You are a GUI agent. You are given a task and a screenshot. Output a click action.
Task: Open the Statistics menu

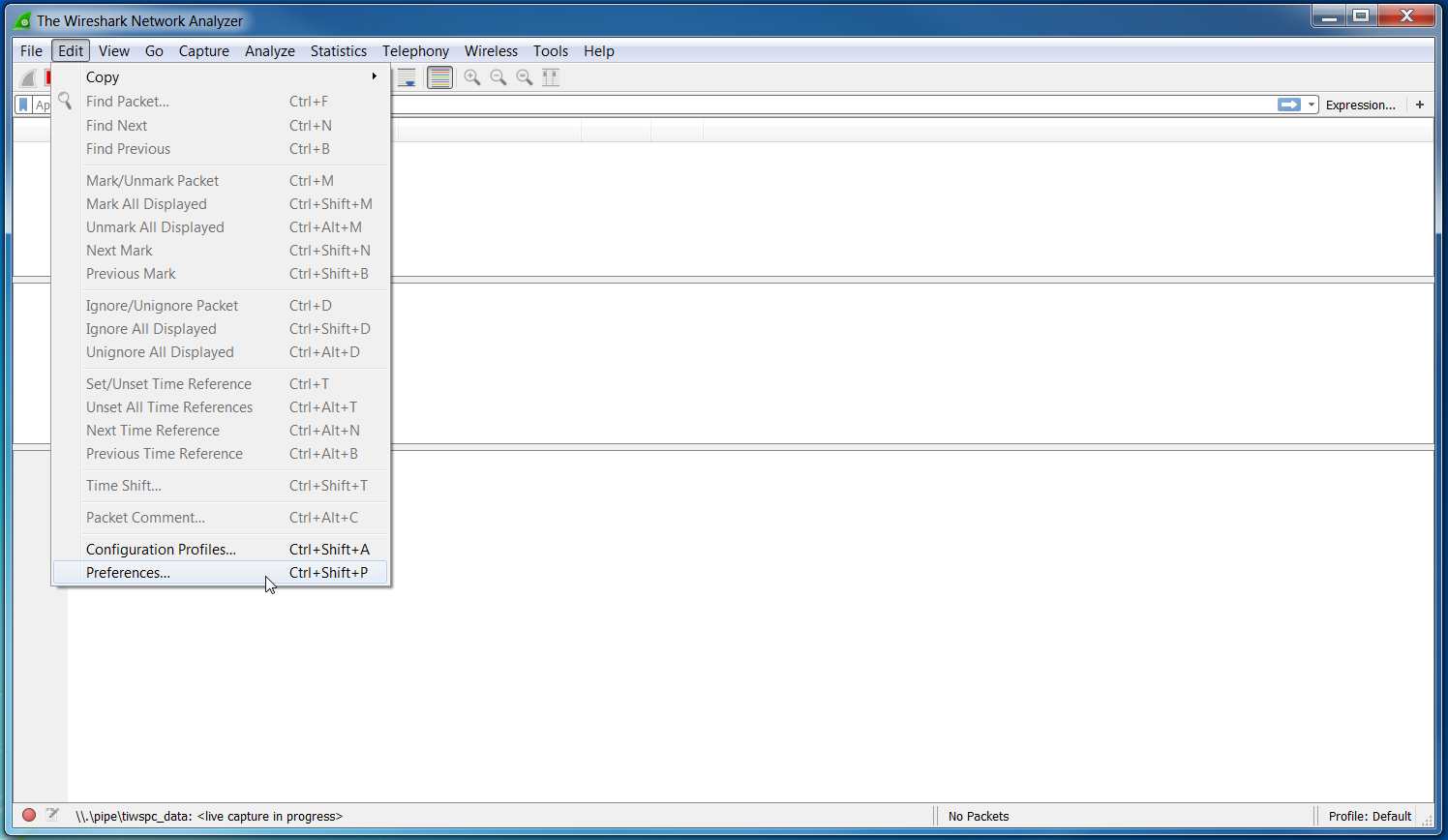coord(339,51)
